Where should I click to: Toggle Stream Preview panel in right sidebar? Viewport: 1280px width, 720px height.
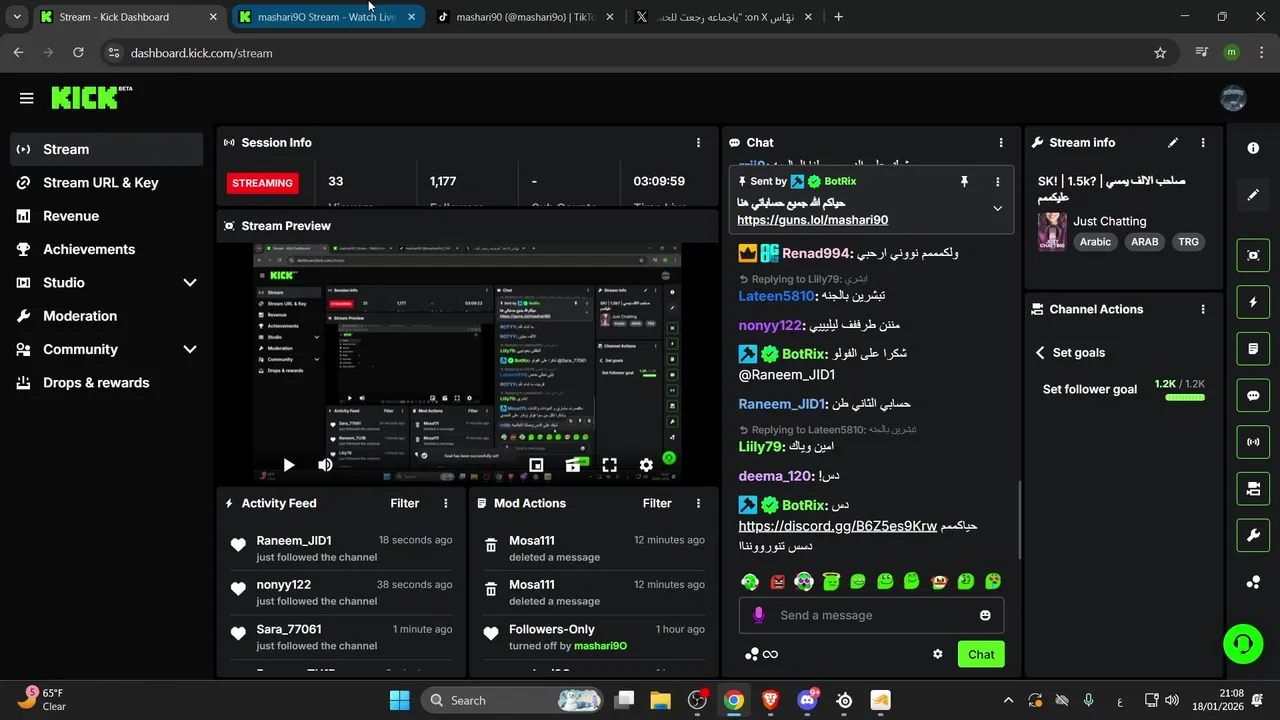[x=1253, y=255]
